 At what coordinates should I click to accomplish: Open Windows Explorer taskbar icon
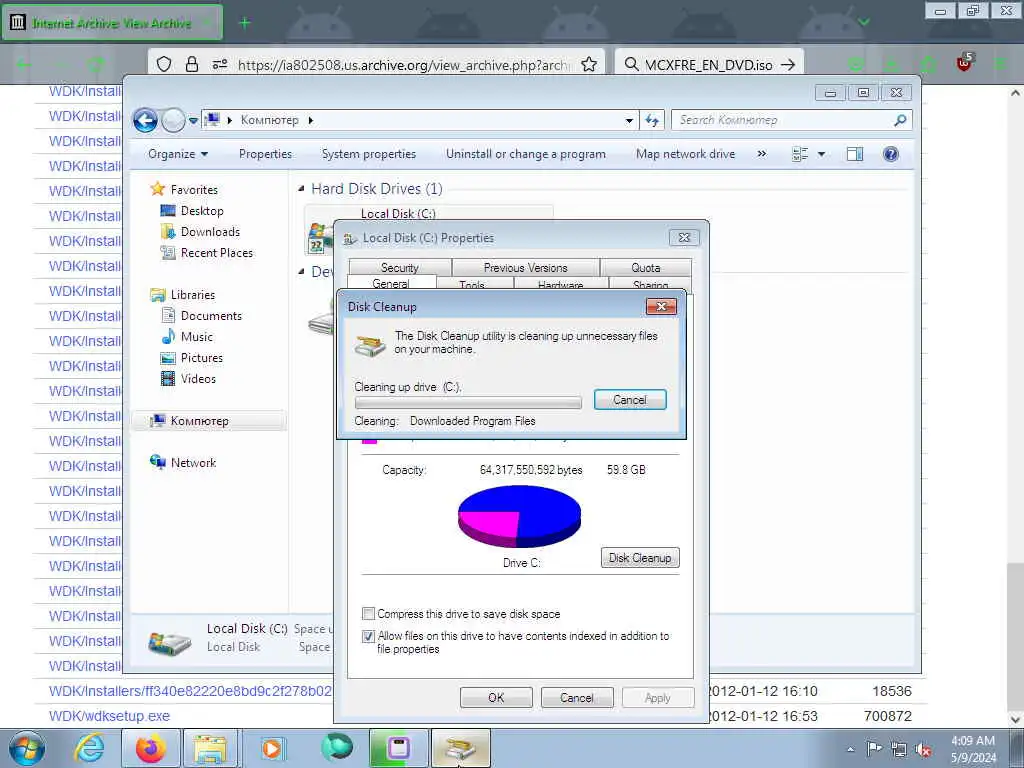209,748
